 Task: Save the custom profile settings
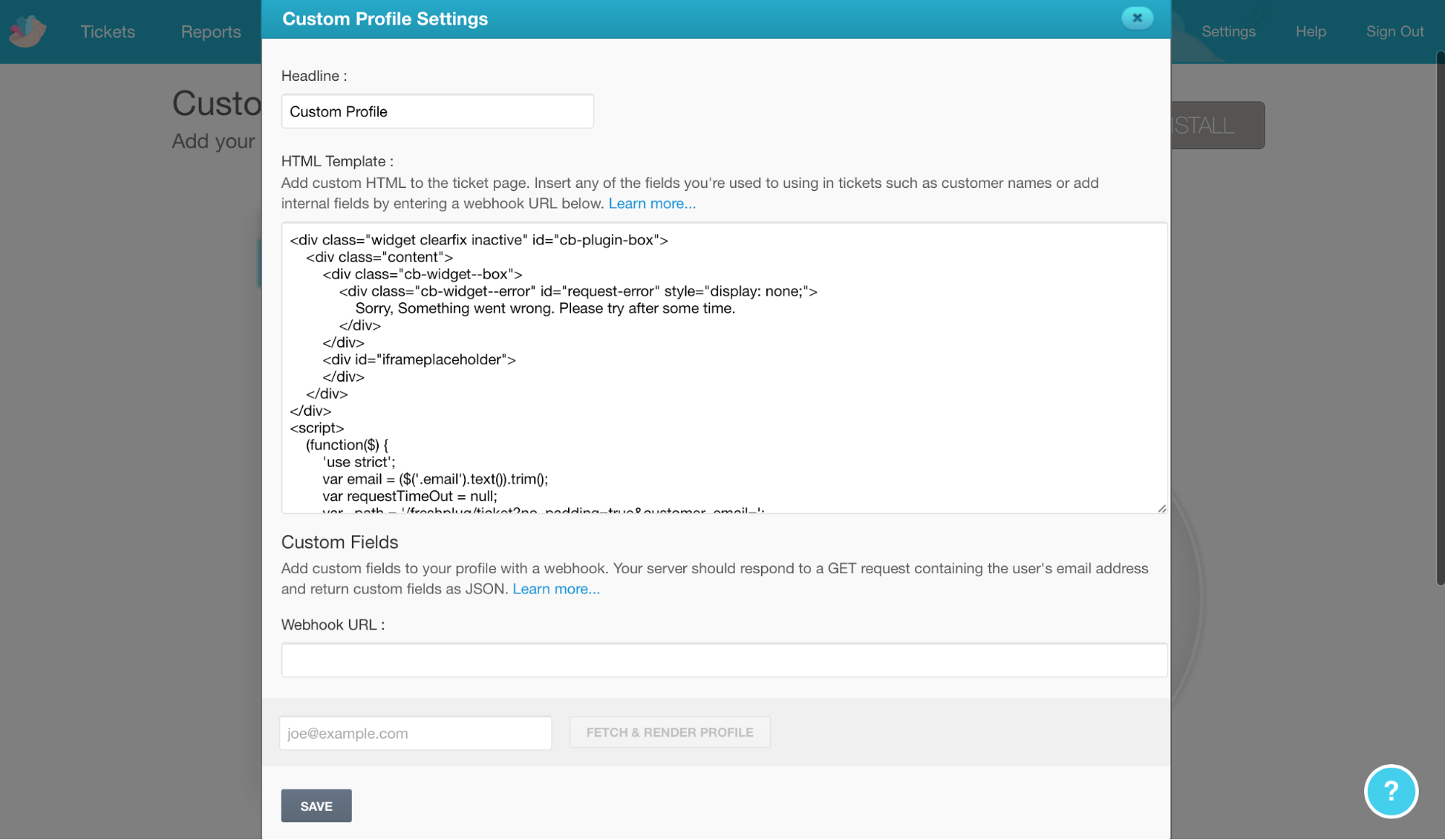coord(317,806)
